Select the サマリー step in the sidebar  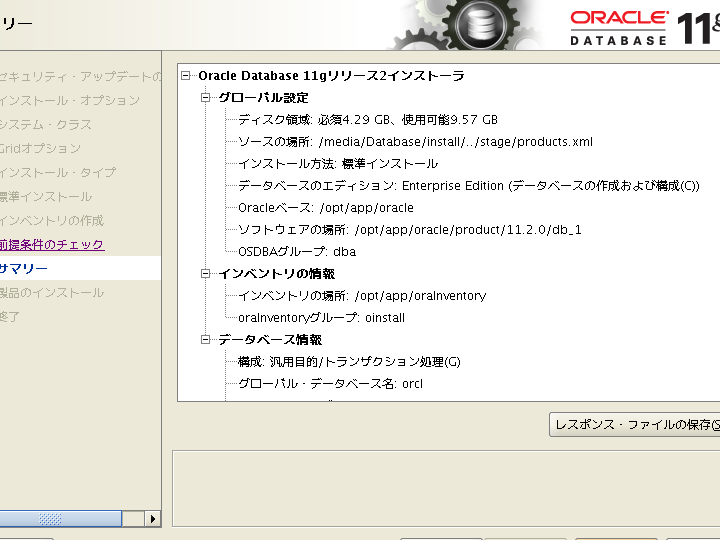pos(24,269)
